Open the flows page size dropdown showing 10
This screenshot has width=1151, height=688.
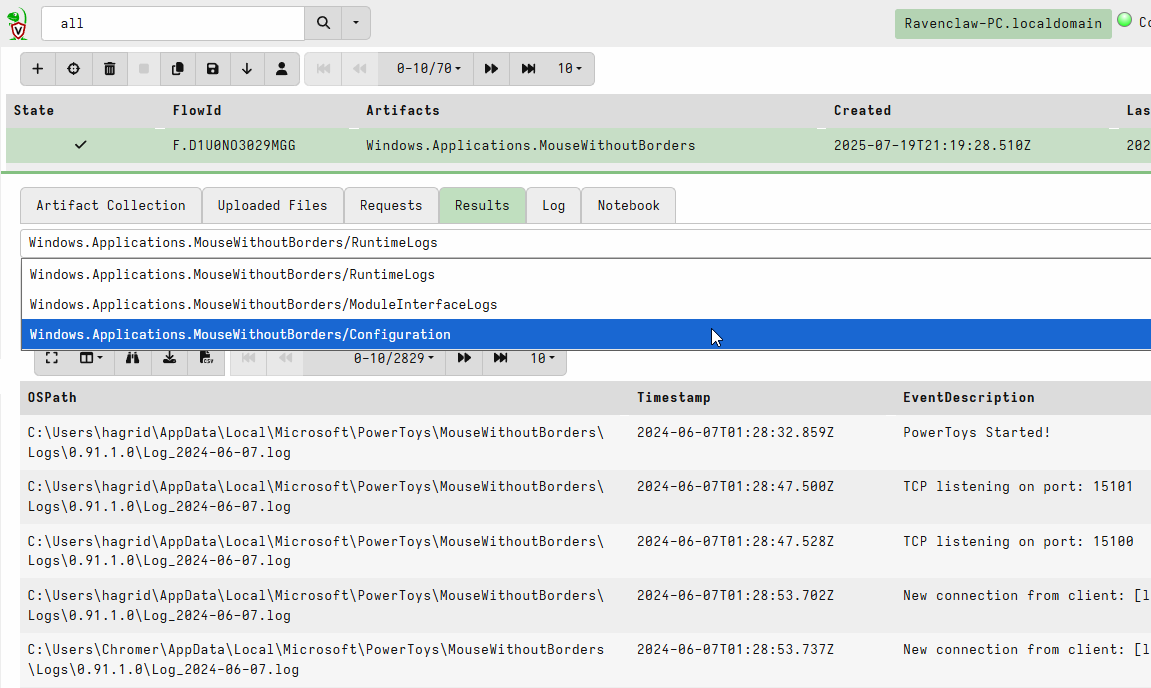pos(570,69)
